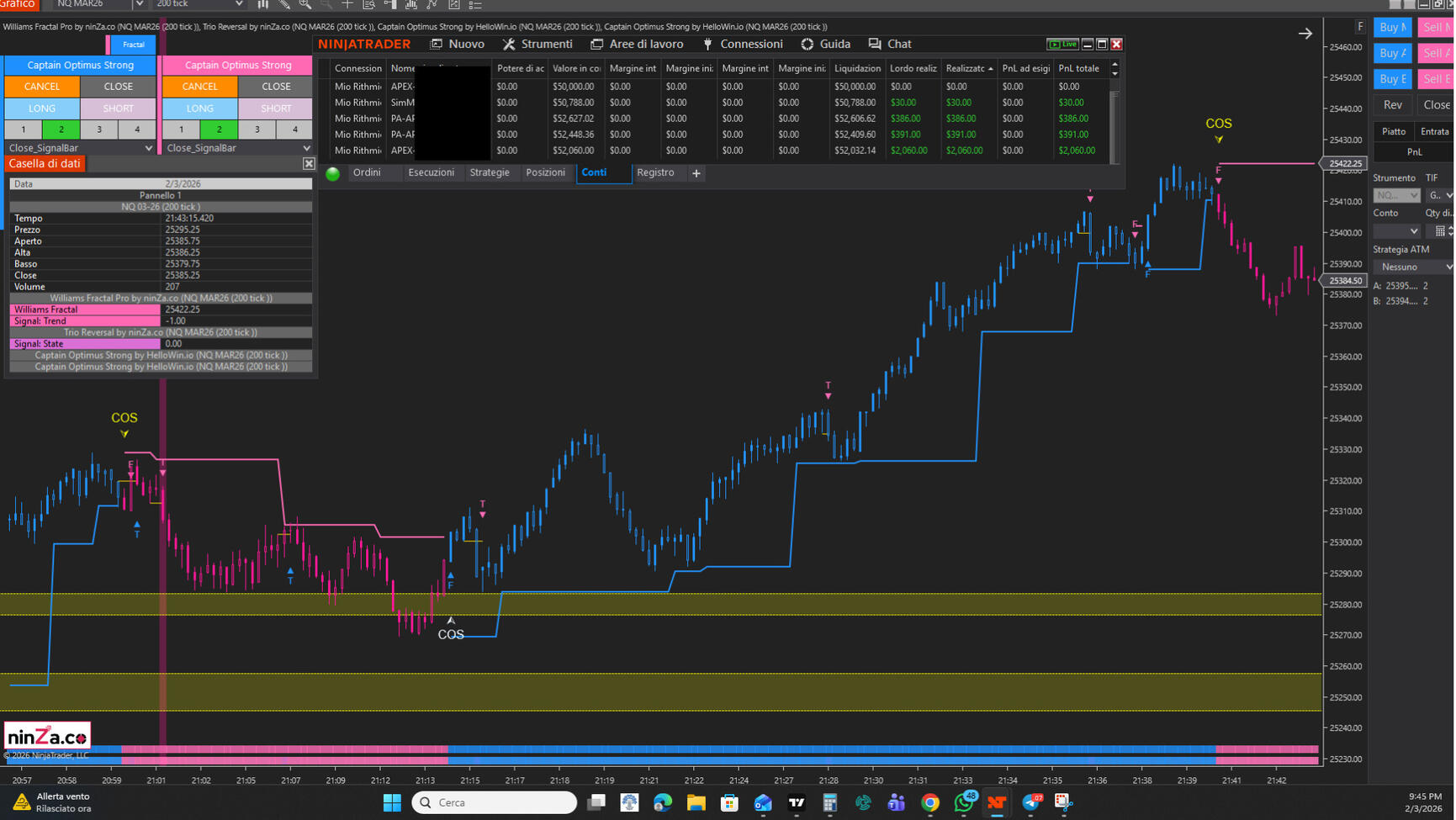
Task: Open the Strumenti menu
Action: click(x=537, y=44)
